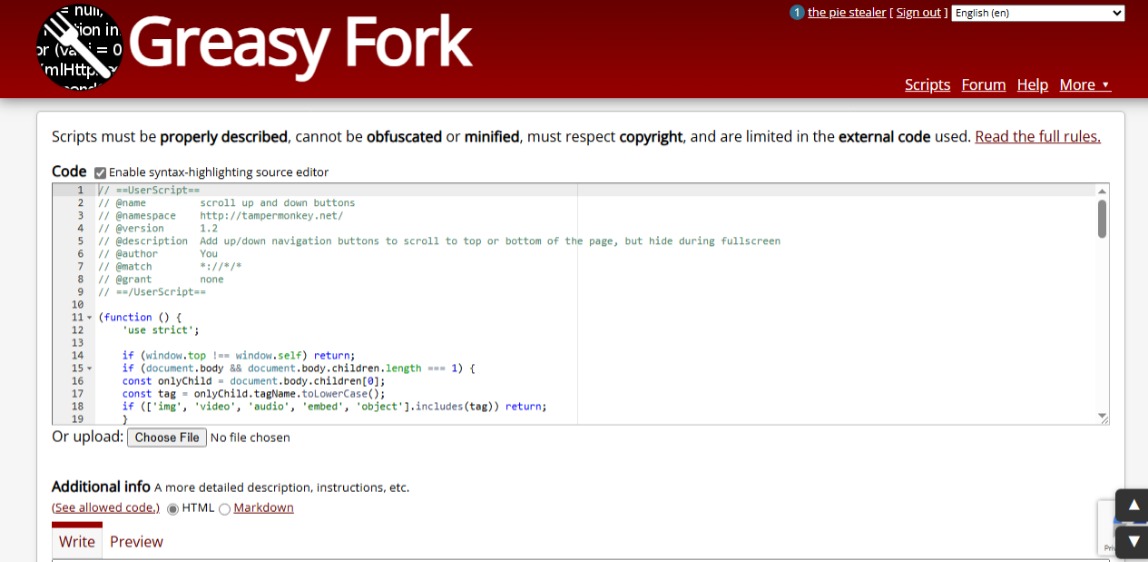The image size is (1148, 562).
Task: Click the 'Code' section label
Action: 69,171
